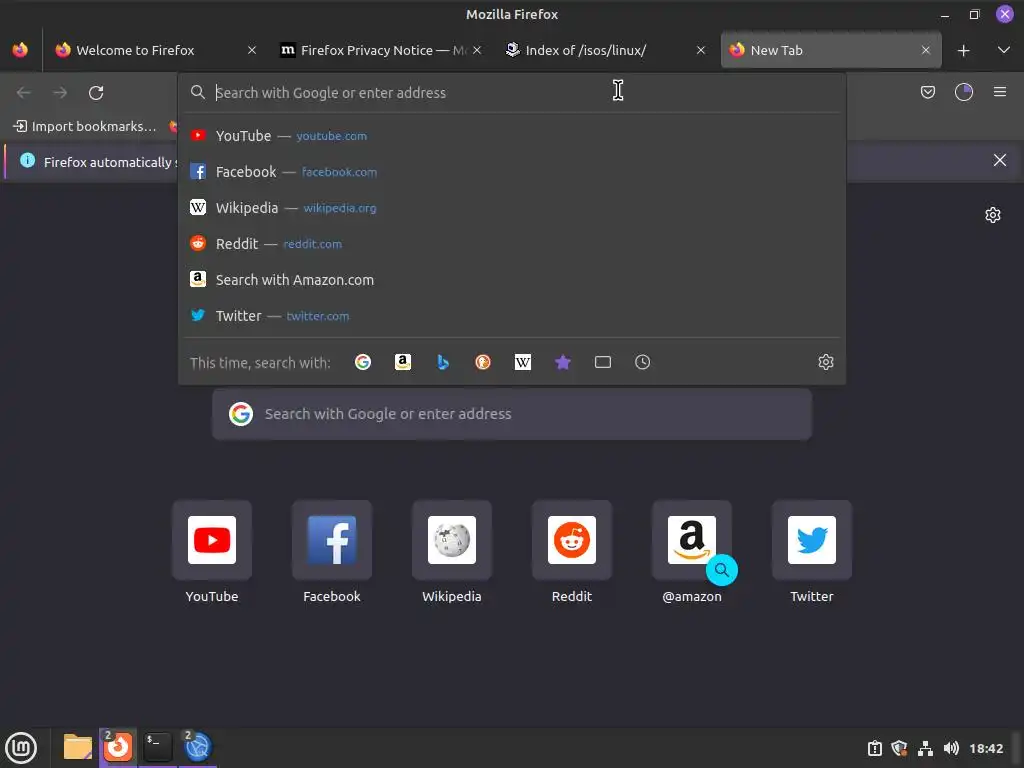Search open tabs with the tab icon
Viewport: 1024px width, 768px height.
pyautogui.click(x=603, y=362)
